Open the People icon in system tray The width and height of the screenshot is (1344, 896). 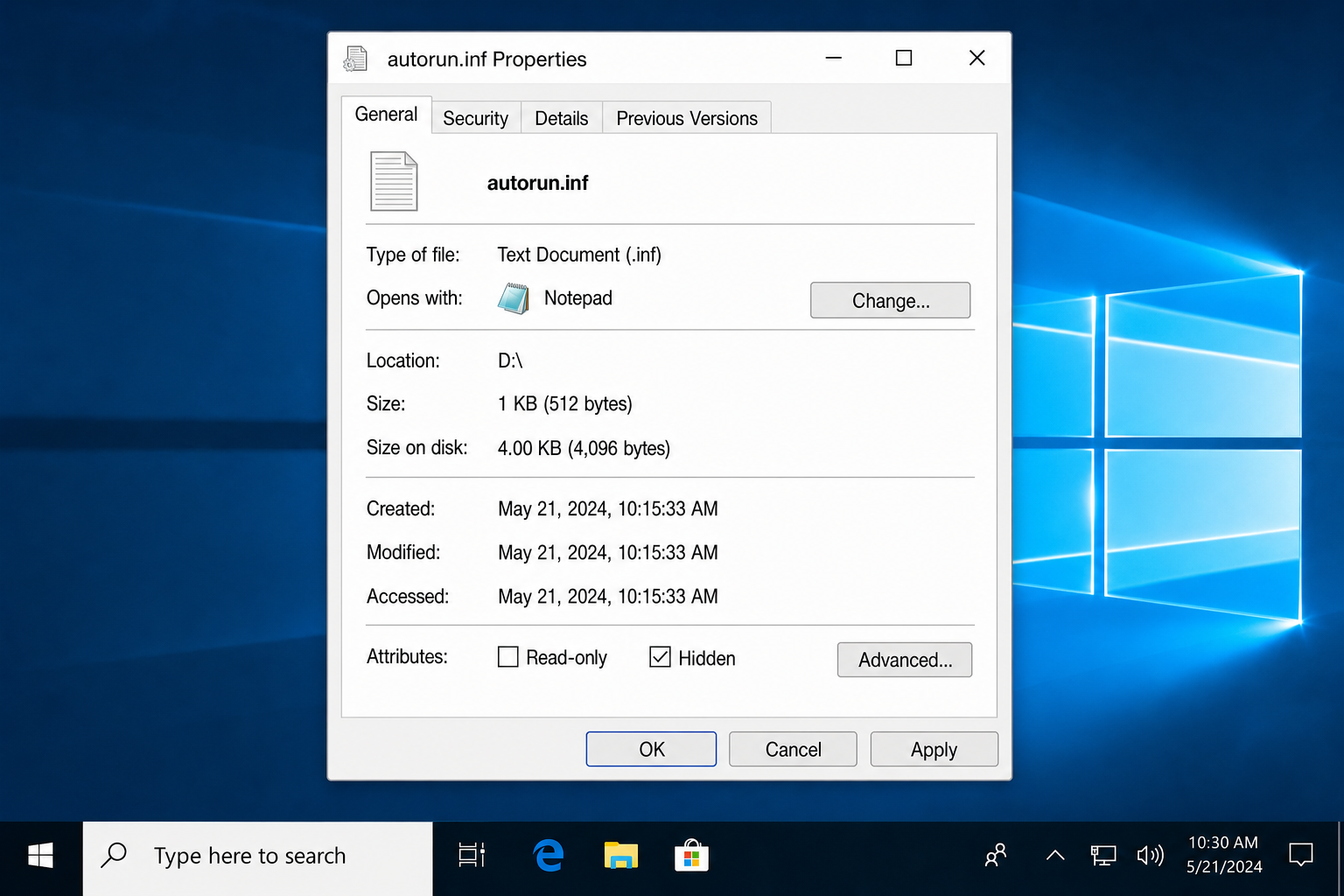[996, 856]
